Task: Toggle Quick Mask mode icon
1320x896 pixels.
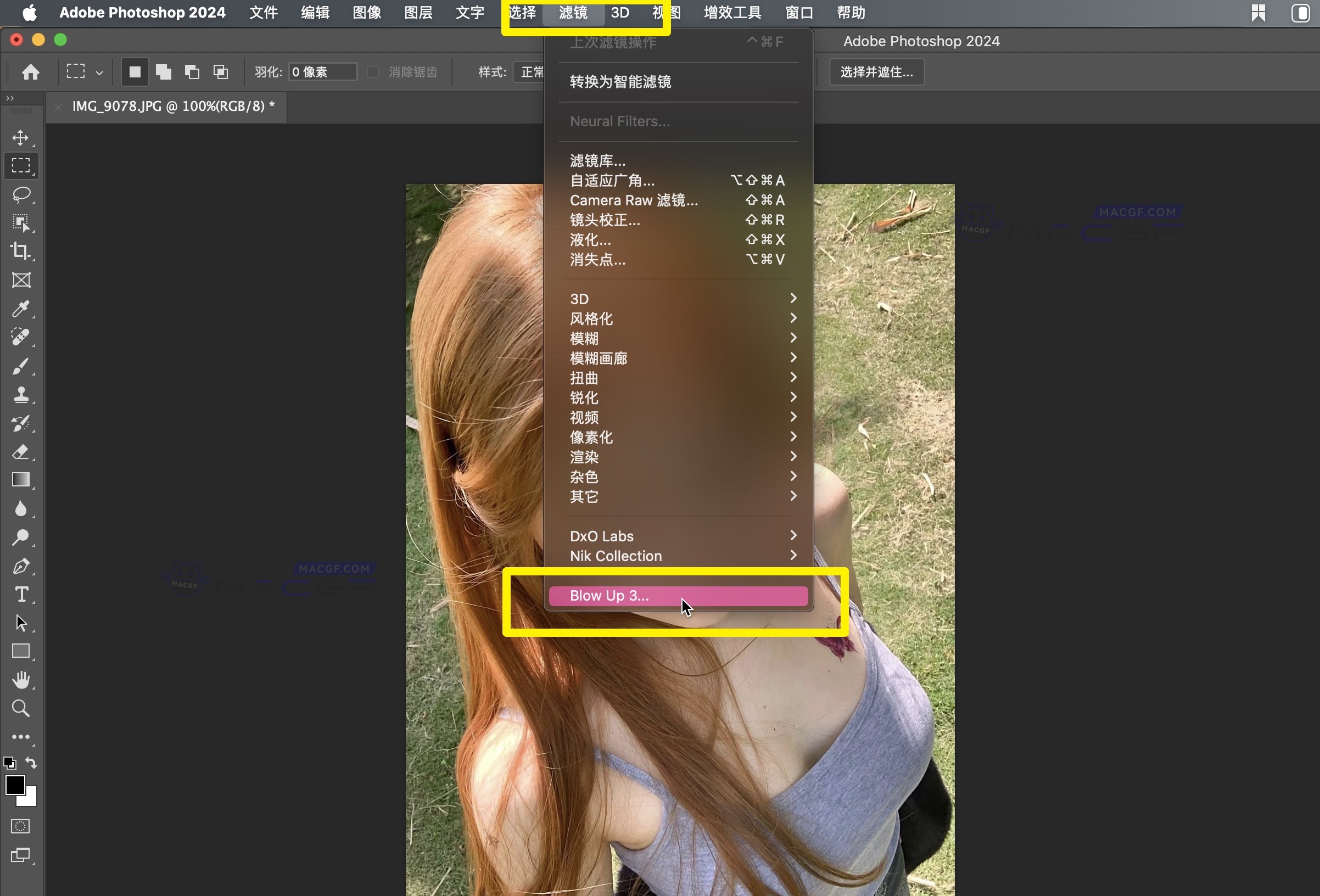Action: (x=20, y=826)
